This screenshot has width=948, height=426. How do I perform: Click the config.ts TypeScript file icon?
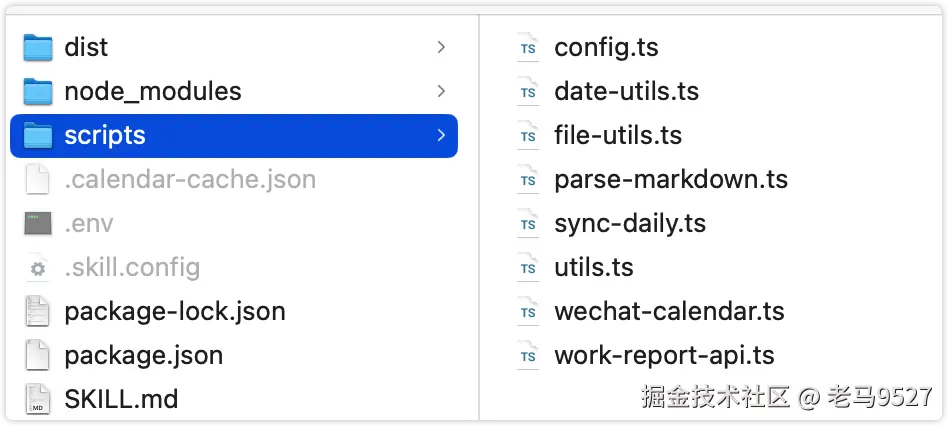pos(528,47)
